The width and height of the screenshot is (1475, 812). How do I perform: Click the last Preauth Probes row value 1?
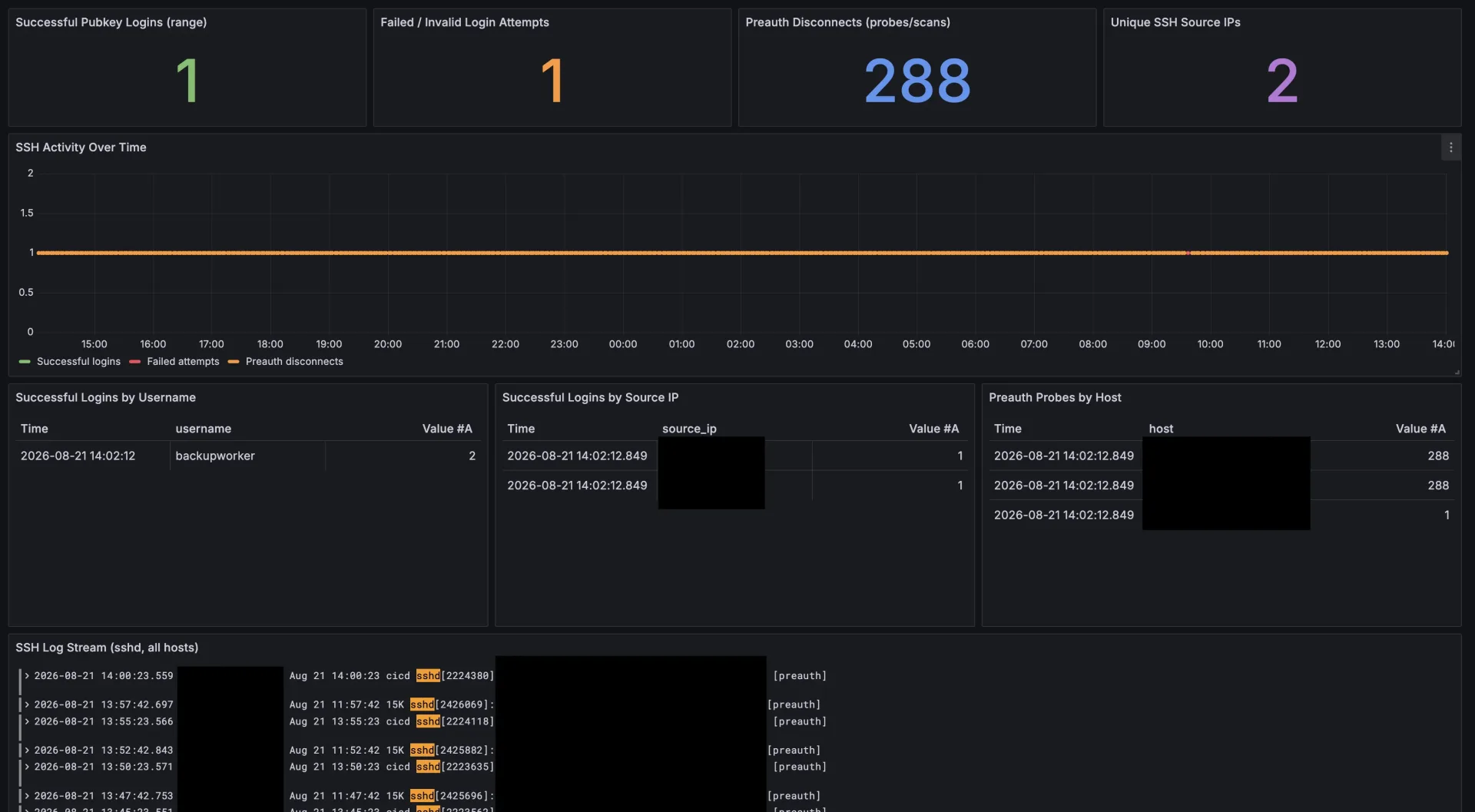pos(1447,515)
